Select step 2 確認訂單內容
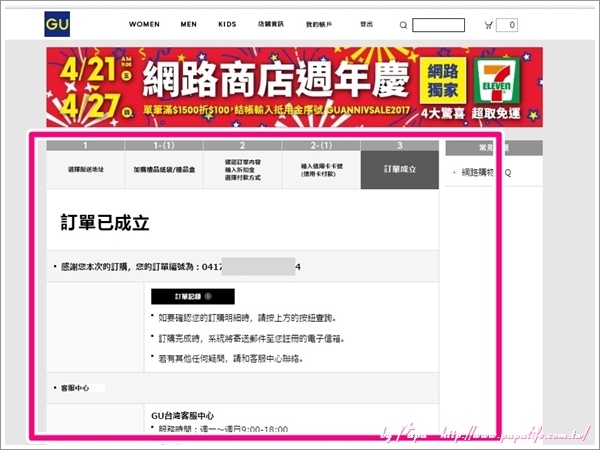 click(x=243, y=165)
